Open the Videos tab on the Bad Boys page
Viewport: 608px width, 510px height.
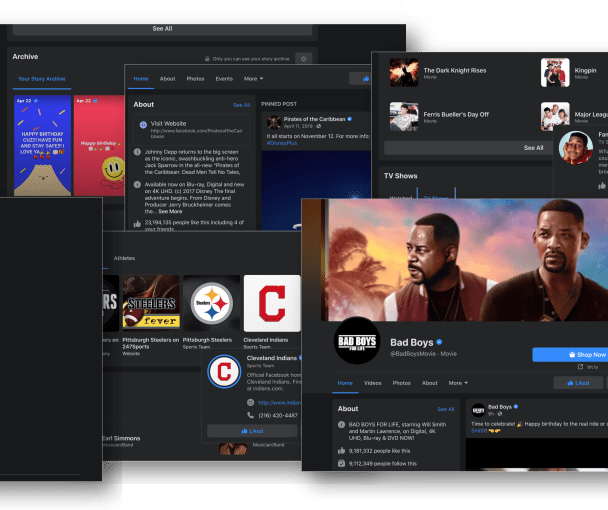372,383
